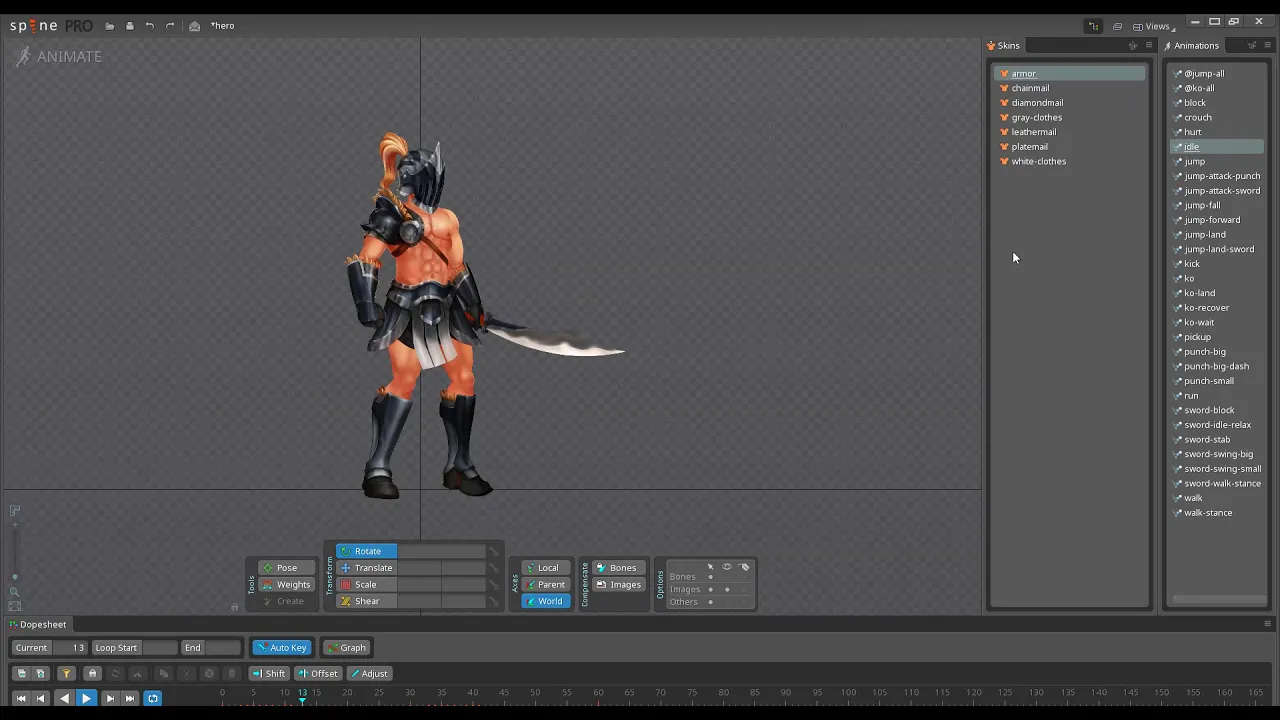Screen dimensions: 1280x720
Task: Click the dopesheet lock icon
Action: pyautogui.click(x=92, y=674)
